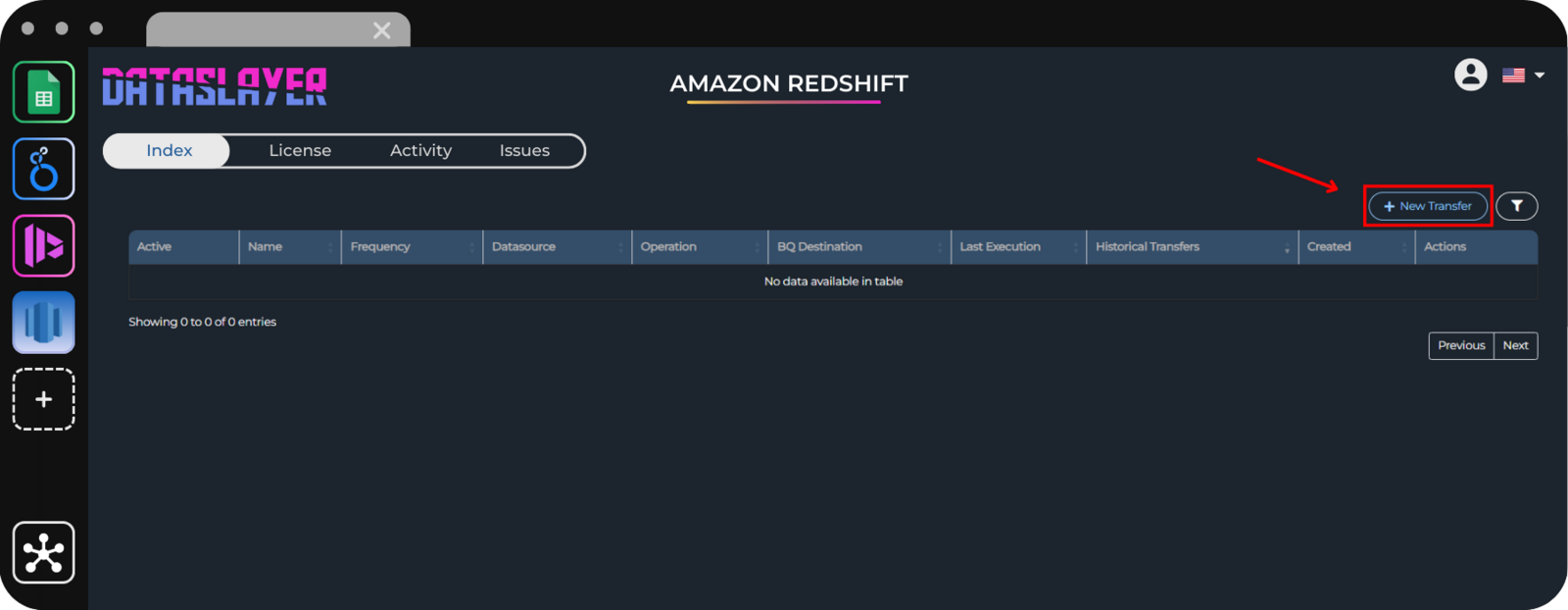Go to the Previous table page
Image resolution: width=1568 pixels, height=610 pixels.
[x=1460, y=345]
